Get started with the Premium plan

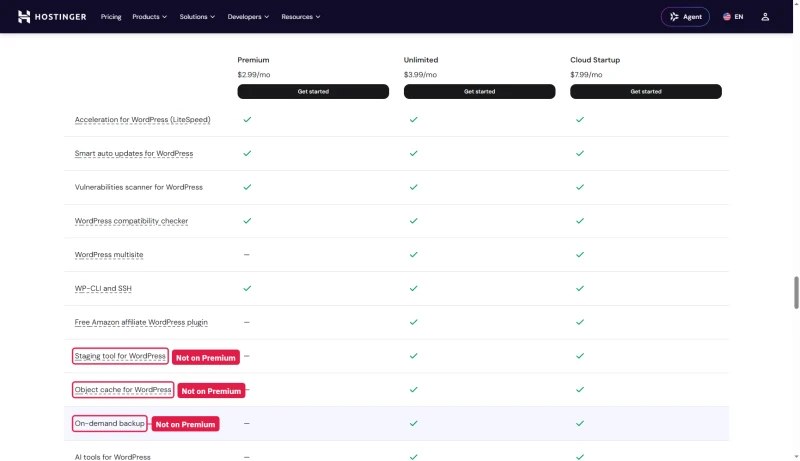(x=313, y=91)
